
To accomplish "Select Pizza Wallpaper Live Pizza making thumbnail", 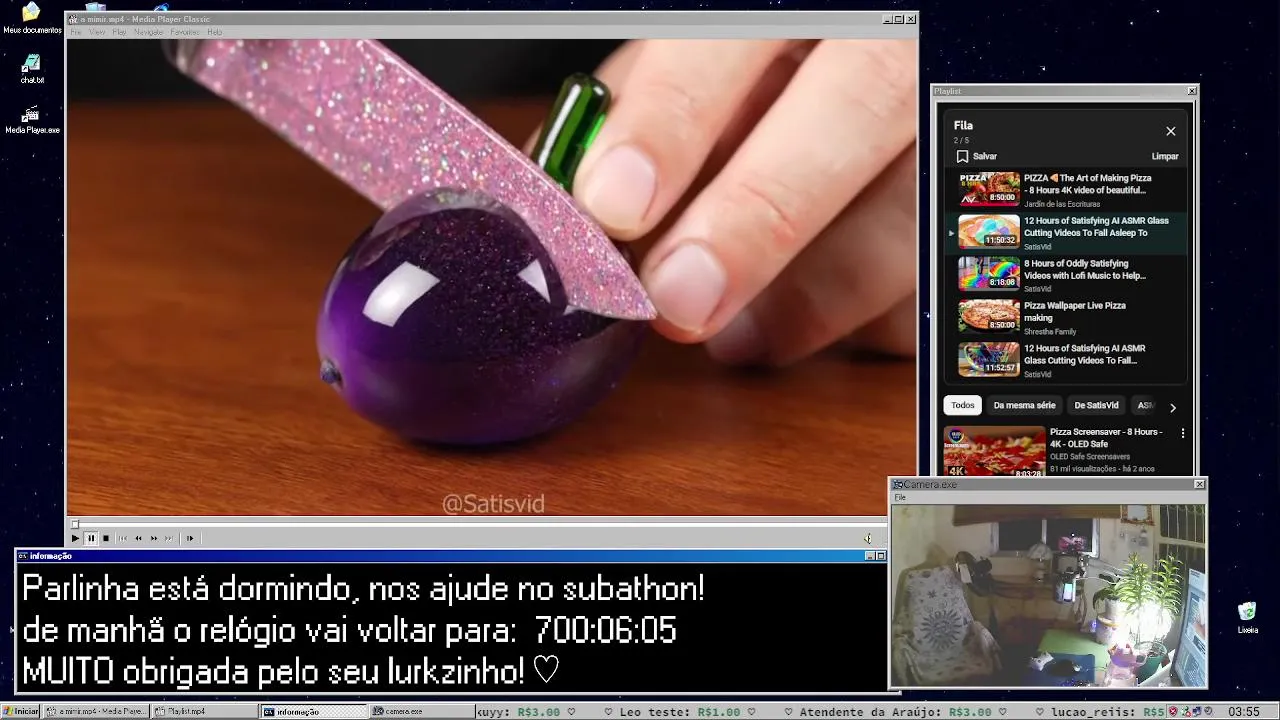I will click(x=989, y=316).
